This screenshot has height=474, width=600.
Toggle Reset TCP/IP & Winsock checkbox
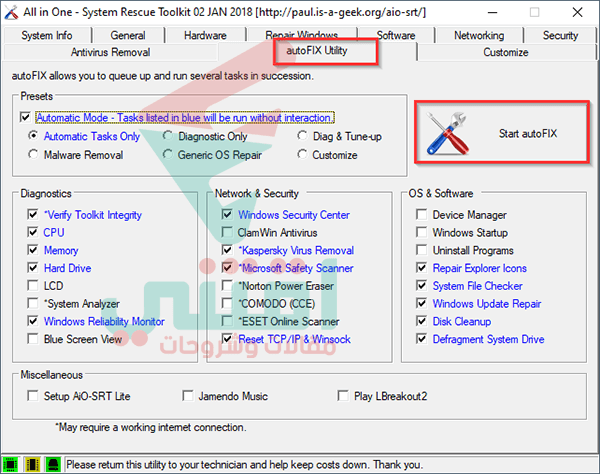[x=227, y=339]
